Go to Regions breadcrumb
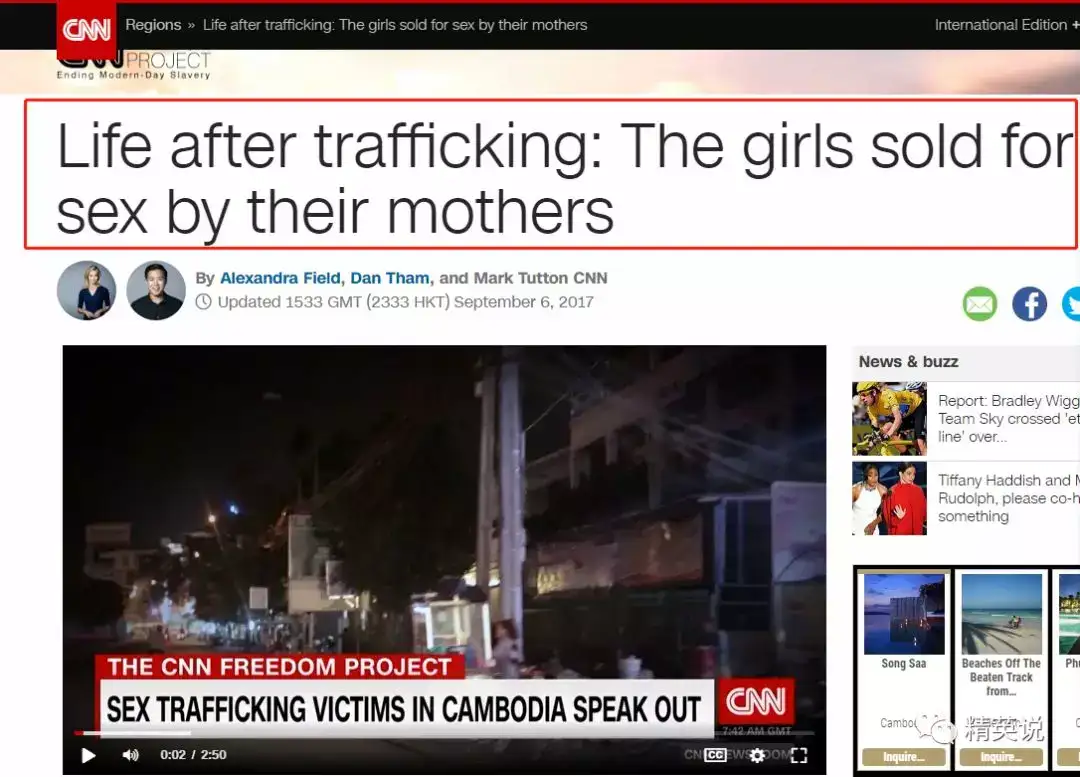This screenshot has height=777, width=1080. (153, 25)
